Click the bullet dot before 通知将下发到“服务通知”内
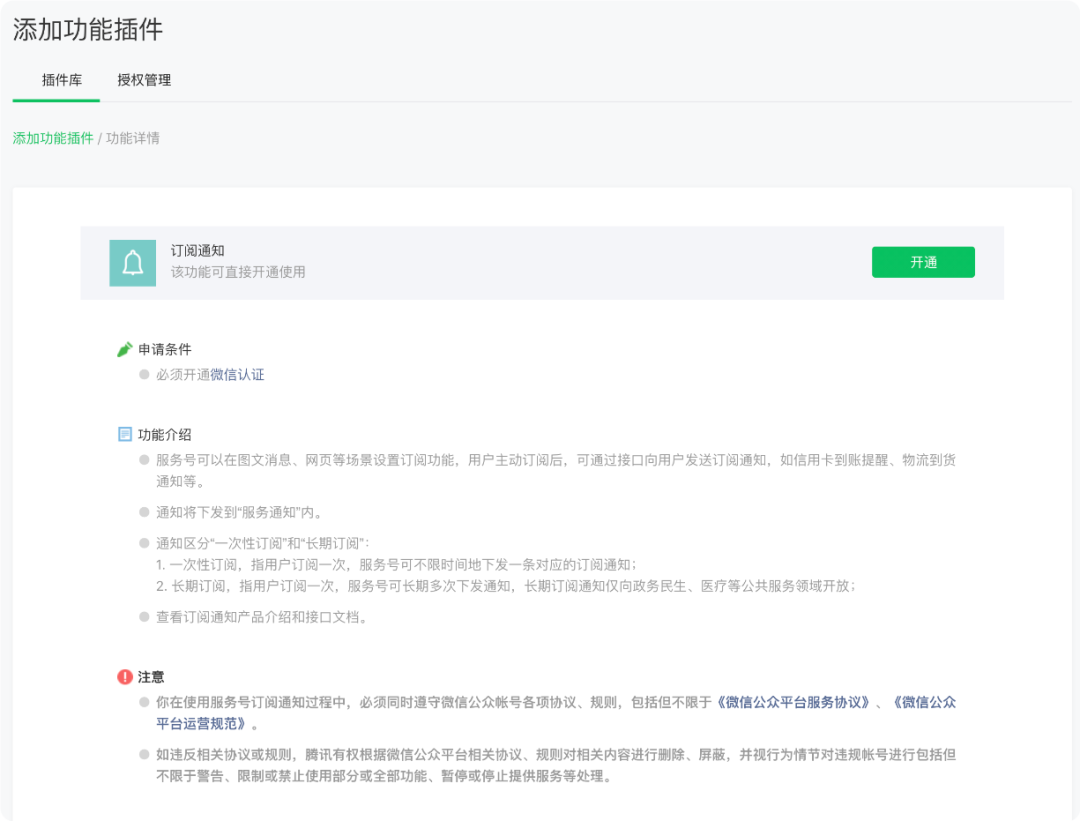The width and height of the screenshot is (1080, 821). (x=144, y=512)
